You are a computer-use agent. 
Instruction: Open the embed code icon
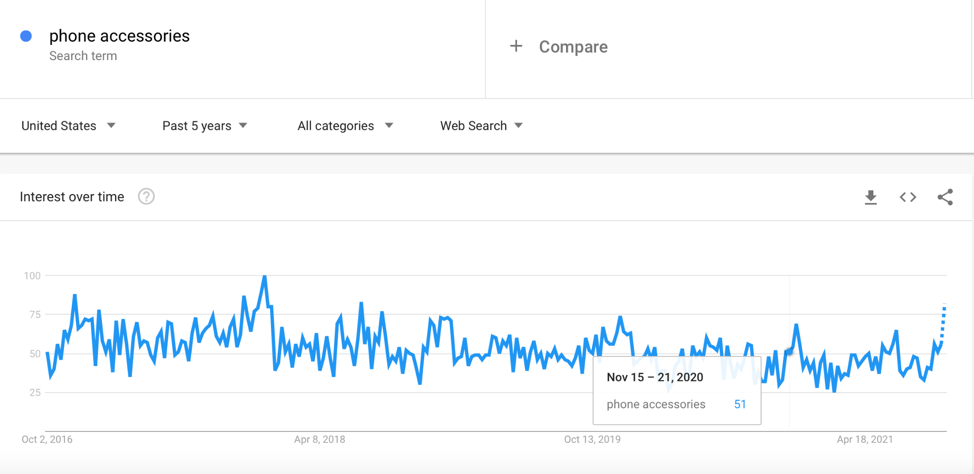(x=908, y=198)
